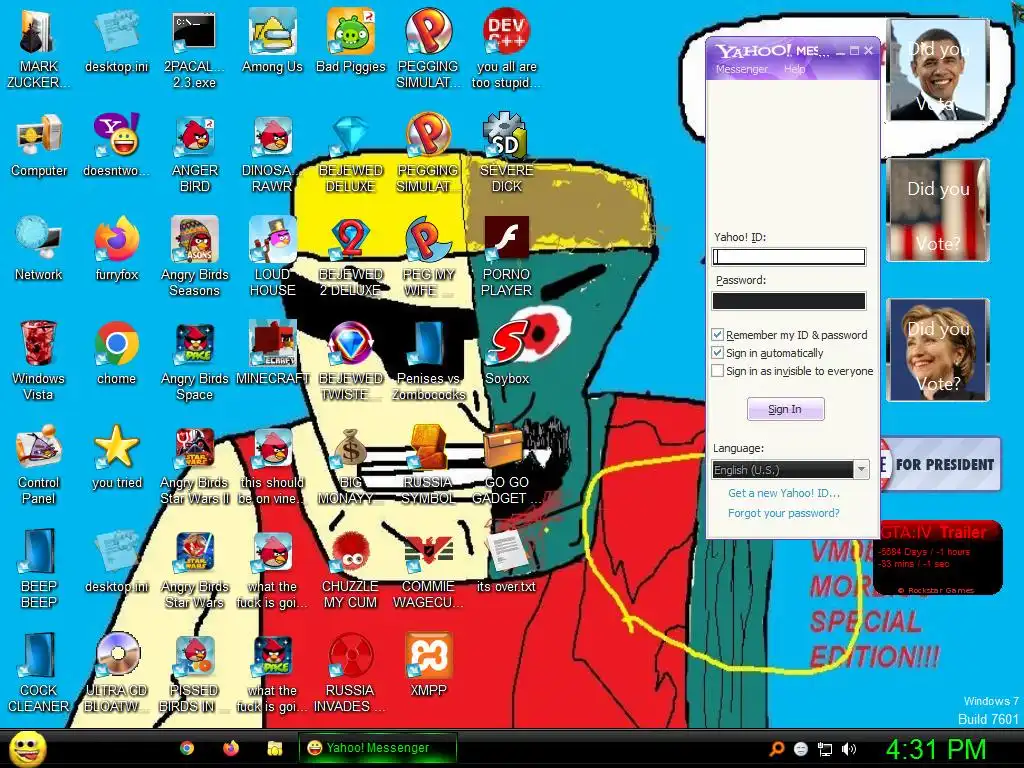The image size is (1024, 768).
Task: Focus the Yahoo! ID input field
Action: (789, 257)
